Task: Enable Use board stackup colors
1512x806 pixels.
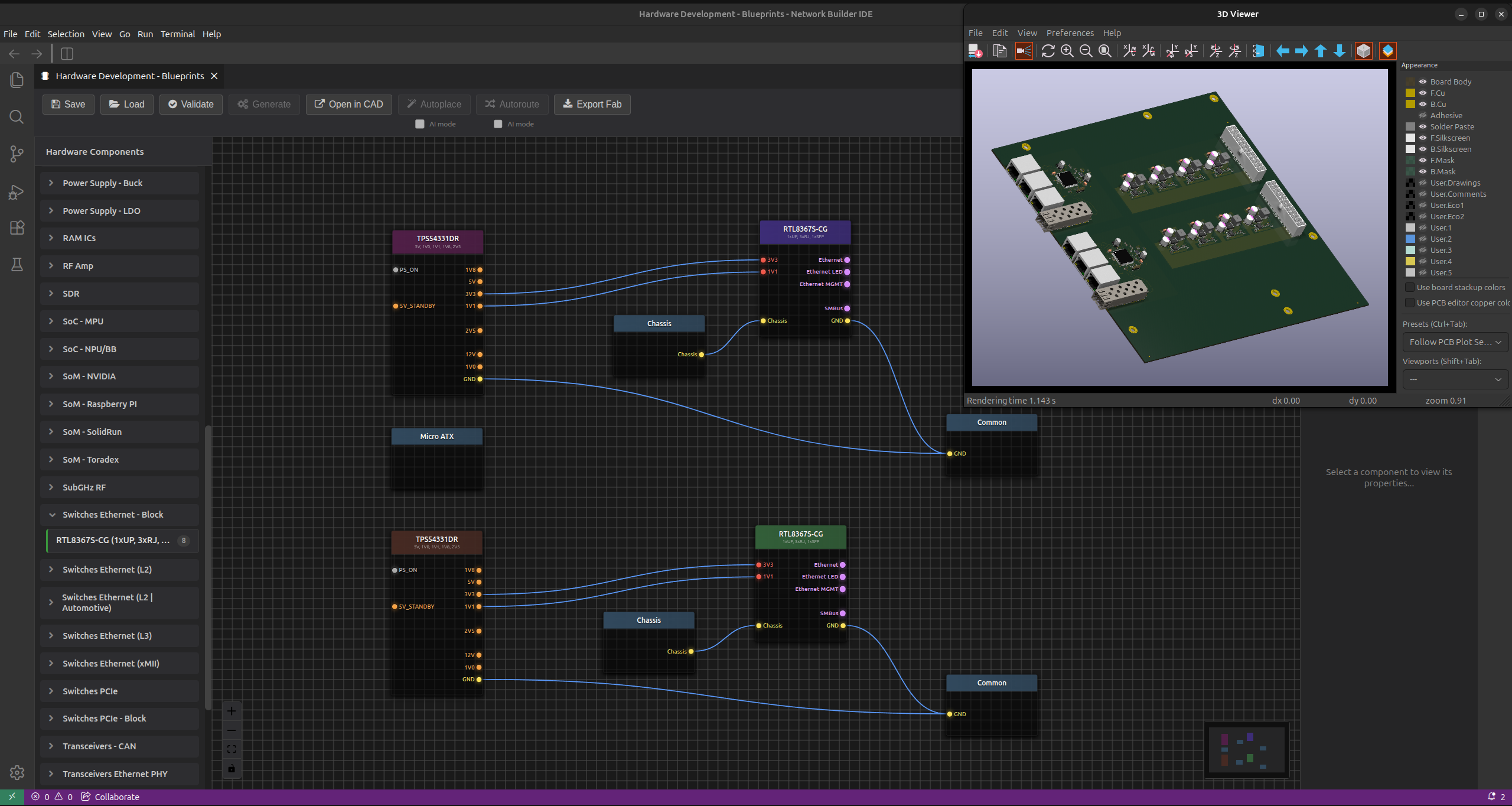Action: pos(1409,287)
